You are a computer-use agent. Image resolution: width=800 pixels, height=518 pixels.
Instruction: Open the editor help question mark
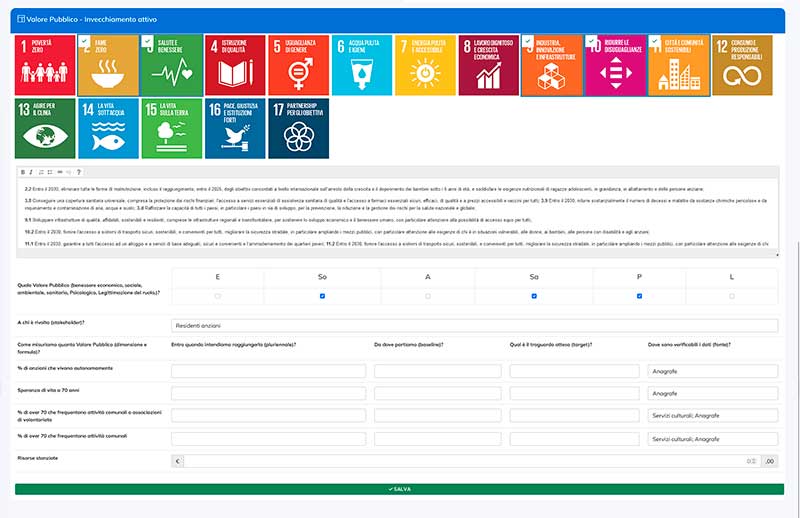[78, 172]
